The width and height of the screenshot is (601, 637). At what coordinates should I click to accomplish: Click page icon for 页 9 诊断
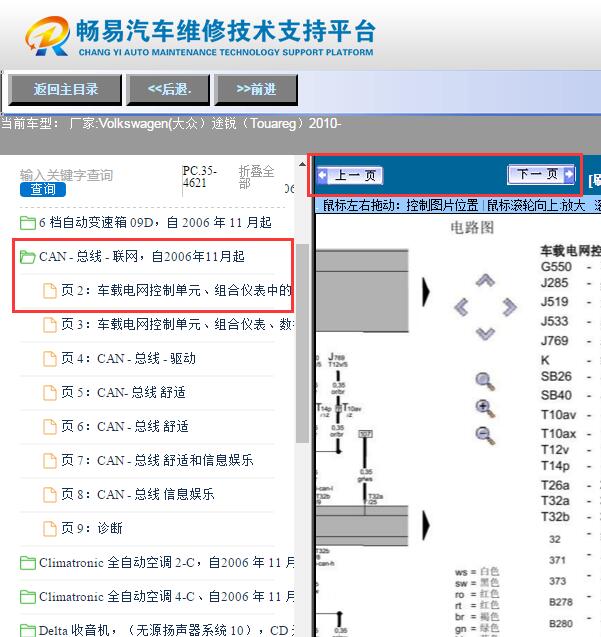tap(50, 529)
